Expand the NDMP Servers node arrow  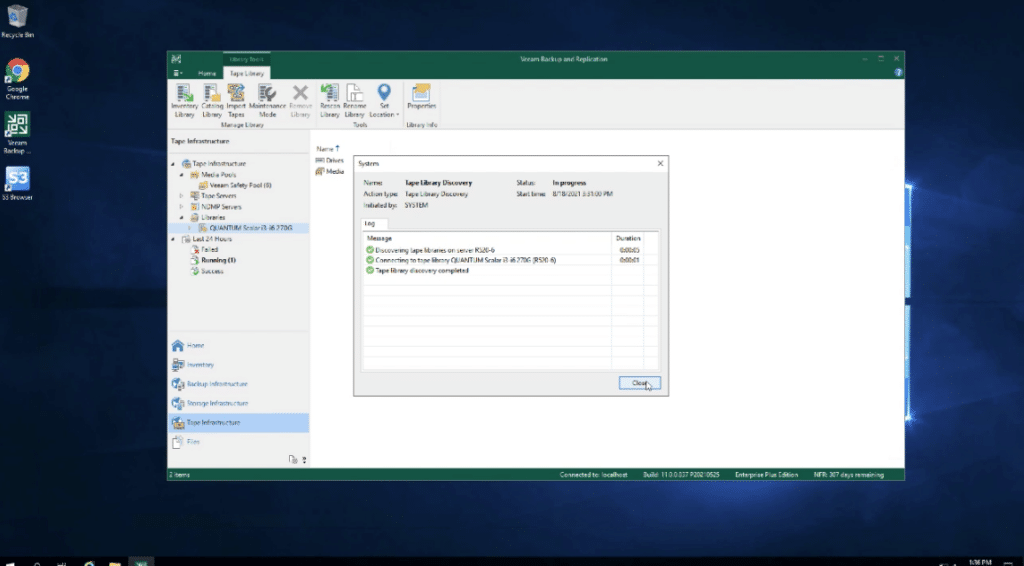tap(182, 207)
